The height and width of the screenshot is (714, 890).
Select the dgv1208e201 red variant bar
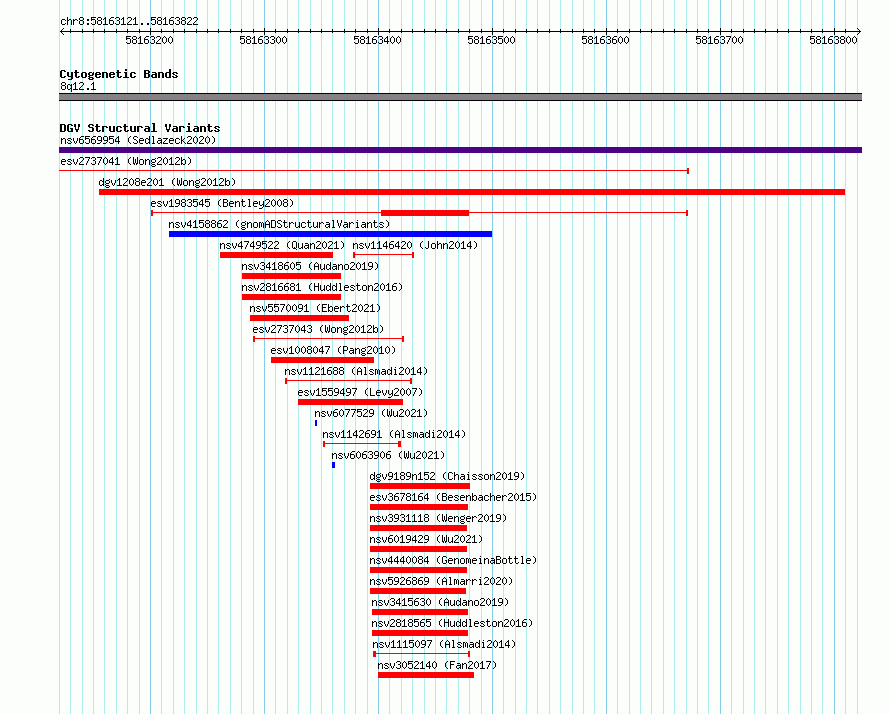coord(472,192)
